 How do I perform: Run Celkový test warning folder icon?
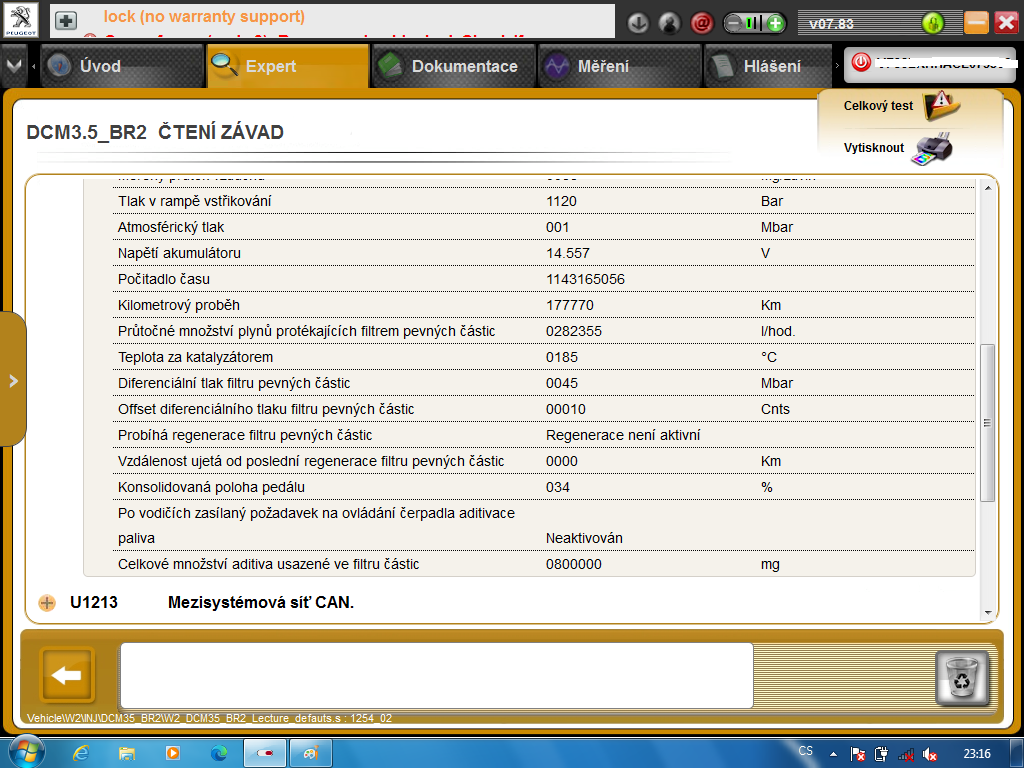tap(940, 106)
